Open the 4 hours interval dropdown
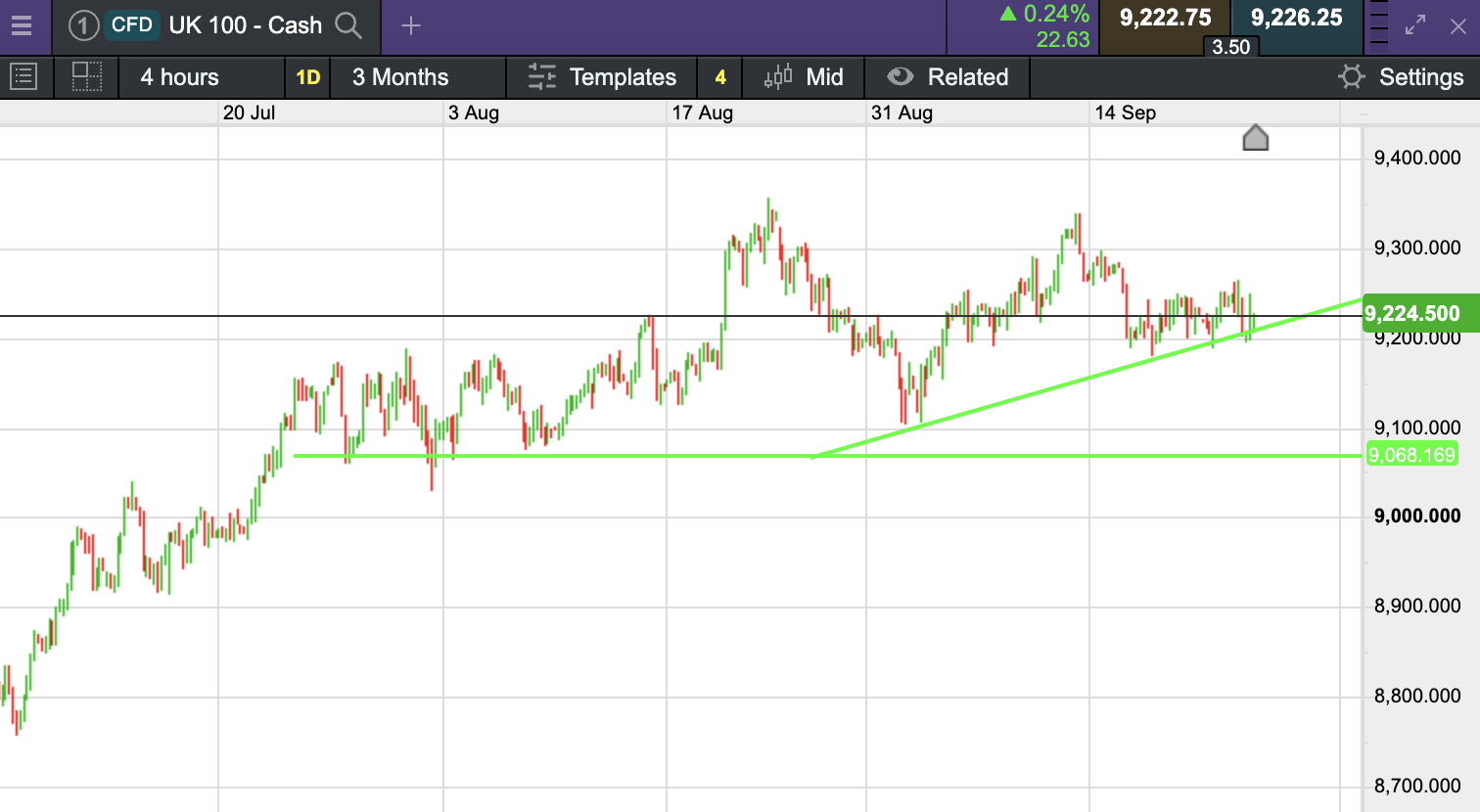1480x812 pixels. [x=202, y=77]
